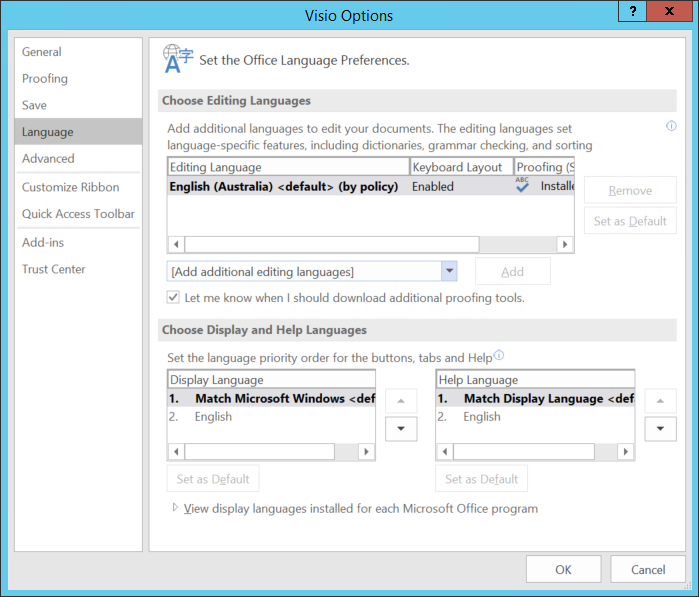
Task: Click Set as Default under Help Language
Action: tap(481, 478)
